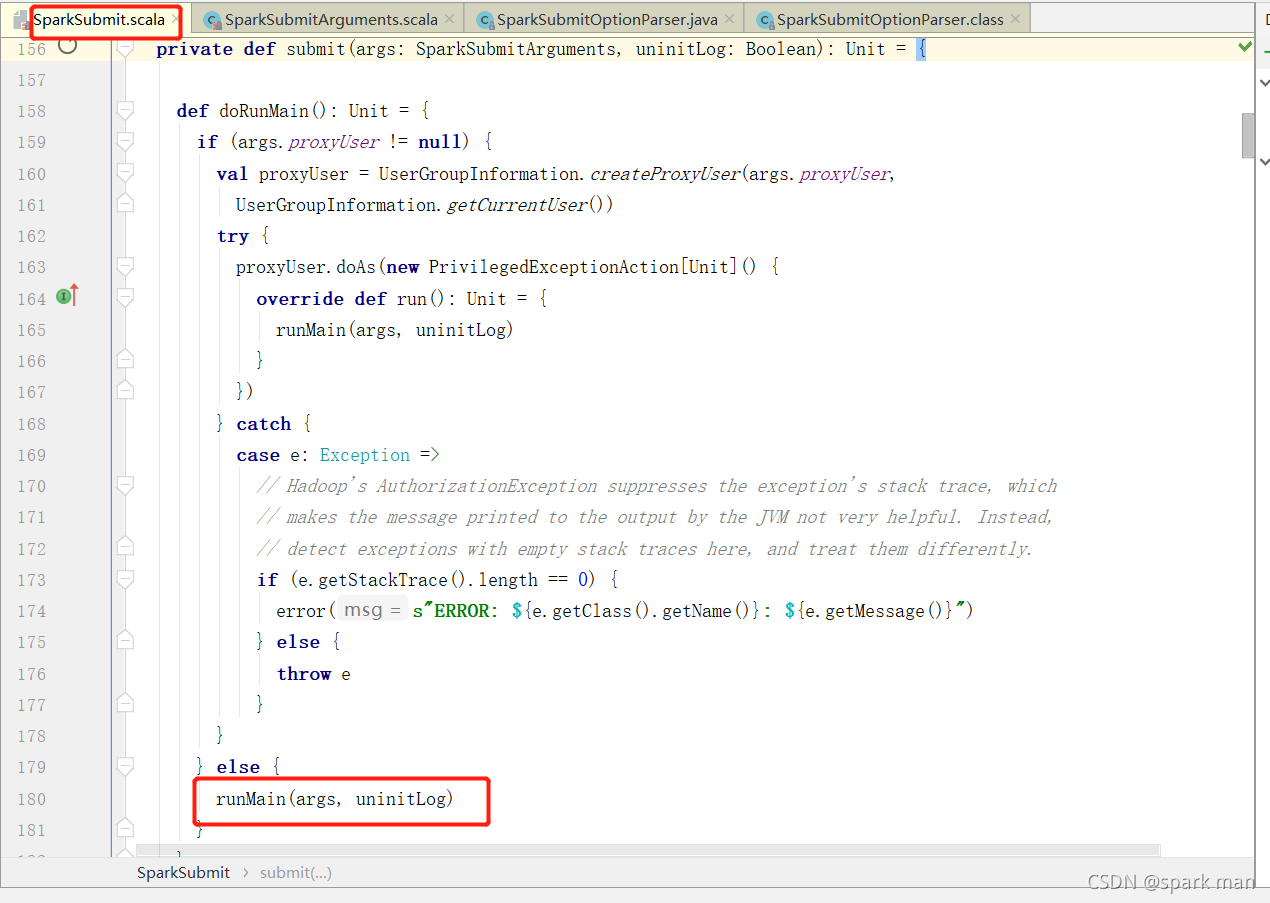Image resolution: width=1270 pixels, height=903 pixels.
Task: Click the file icon on SparkSubmit.scala tab
Action: tap(20, 20)
